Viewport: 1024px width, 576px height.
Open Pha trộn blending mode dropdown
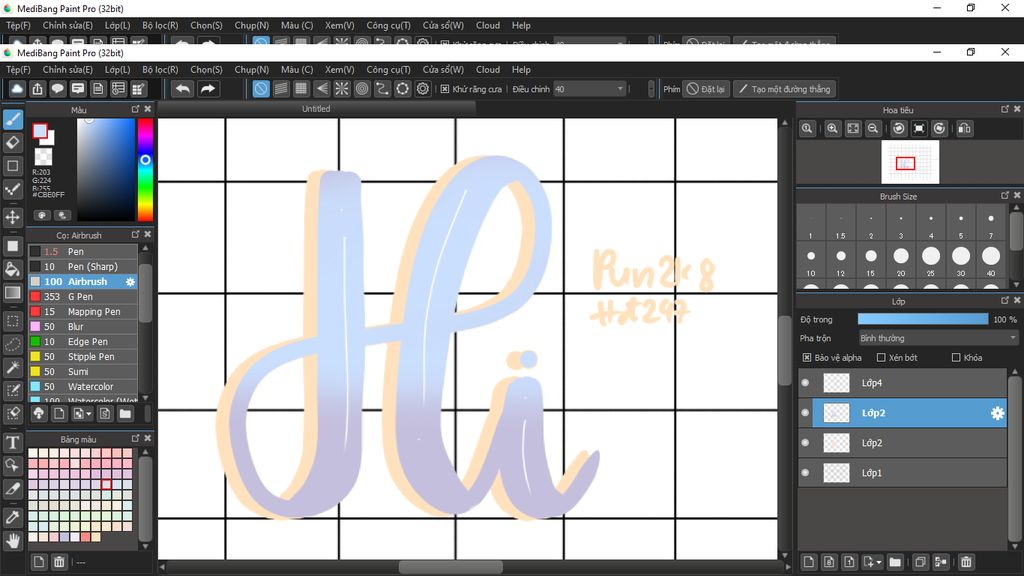[x=938, y=338]
